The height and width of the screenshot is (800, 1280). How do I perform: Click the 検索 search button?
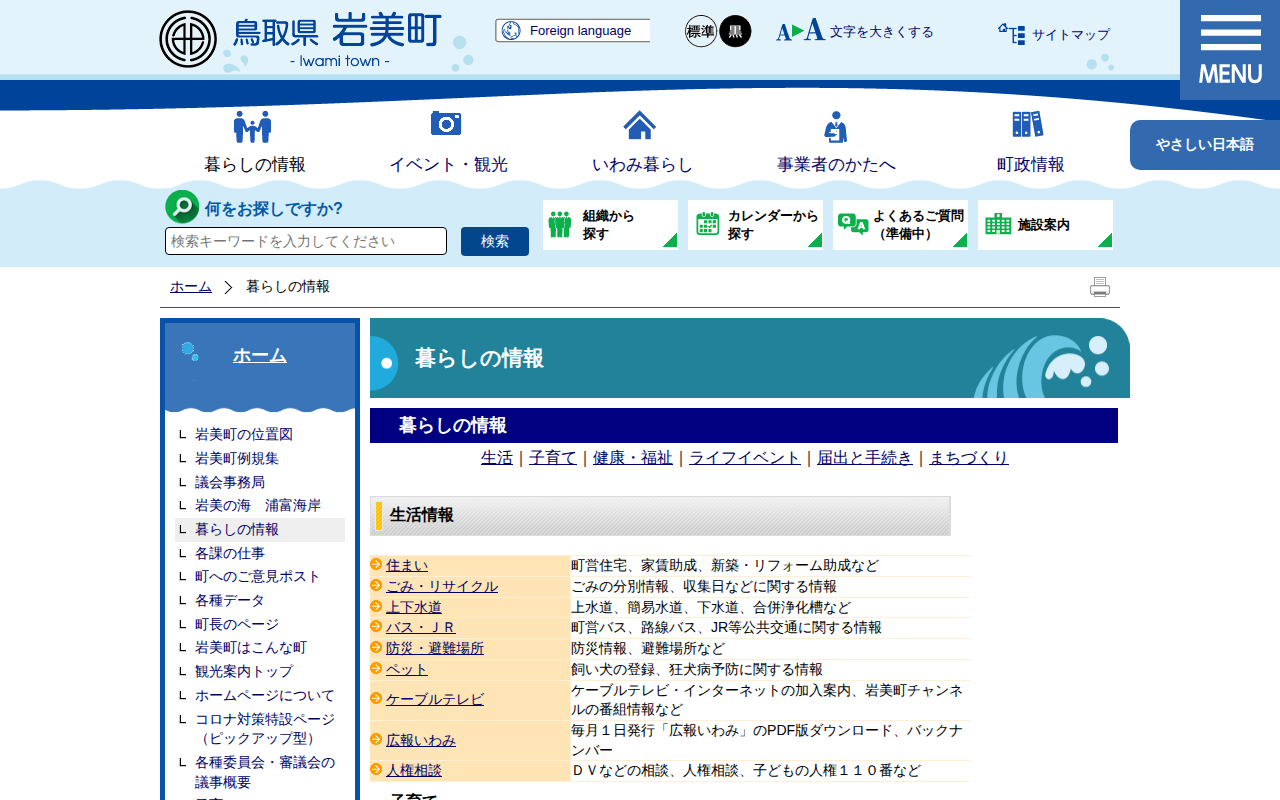click(x=495, y=241)
